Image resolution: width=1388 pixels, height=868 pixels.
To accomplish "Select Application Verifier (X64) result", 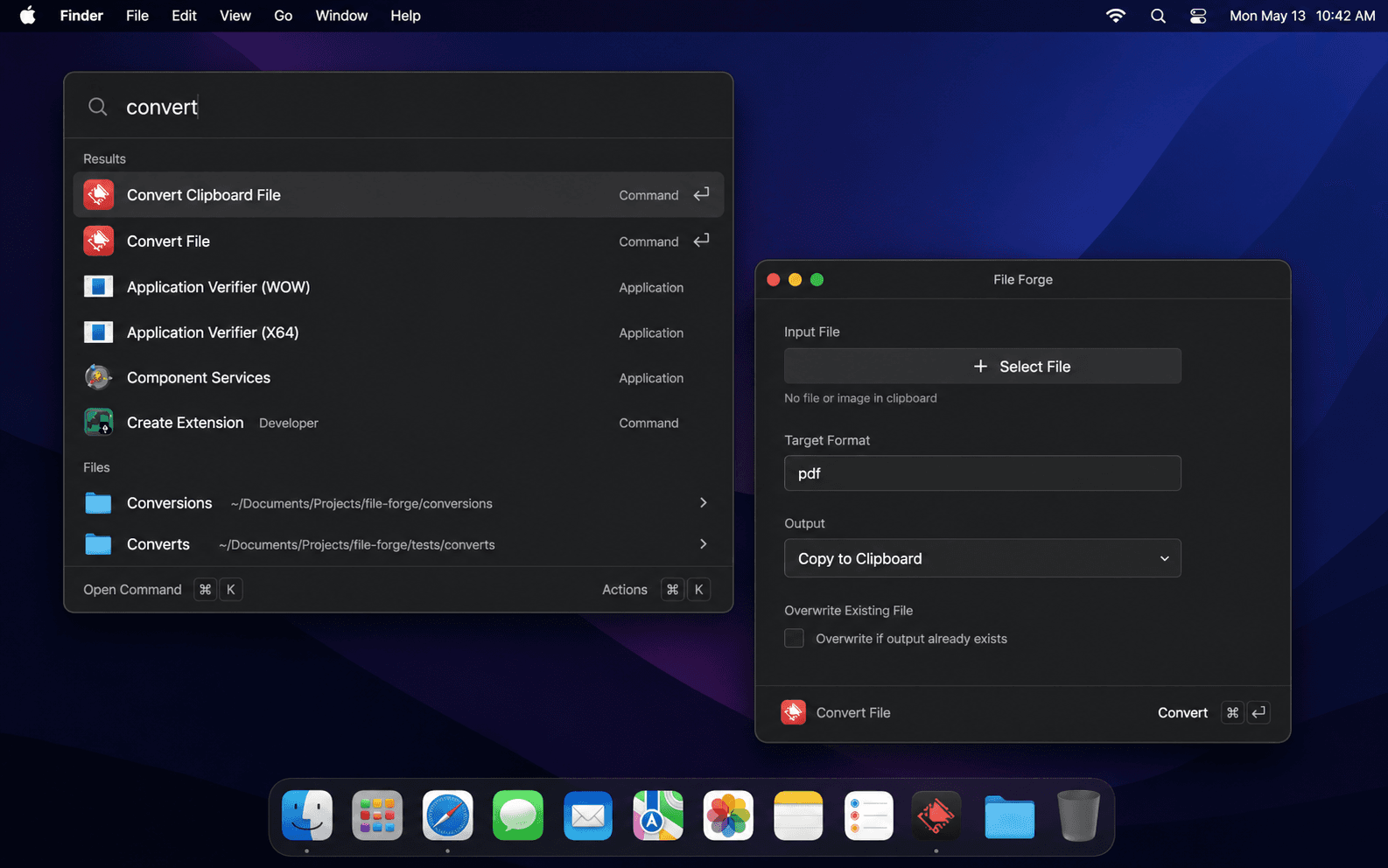I will pyautogui.click(x=398, y=332).
